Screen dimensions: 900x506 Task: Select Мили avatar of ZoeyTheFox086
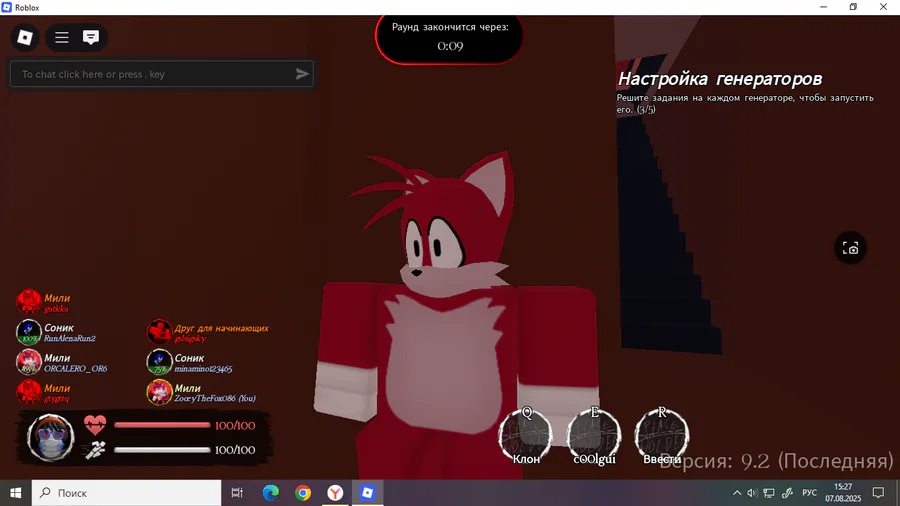coord(159,392)
